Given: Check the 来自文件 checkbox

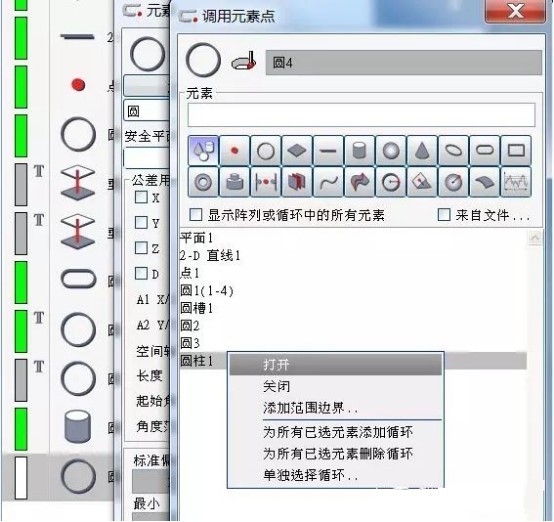Looking at the screenshot, I should click(444, 215).
